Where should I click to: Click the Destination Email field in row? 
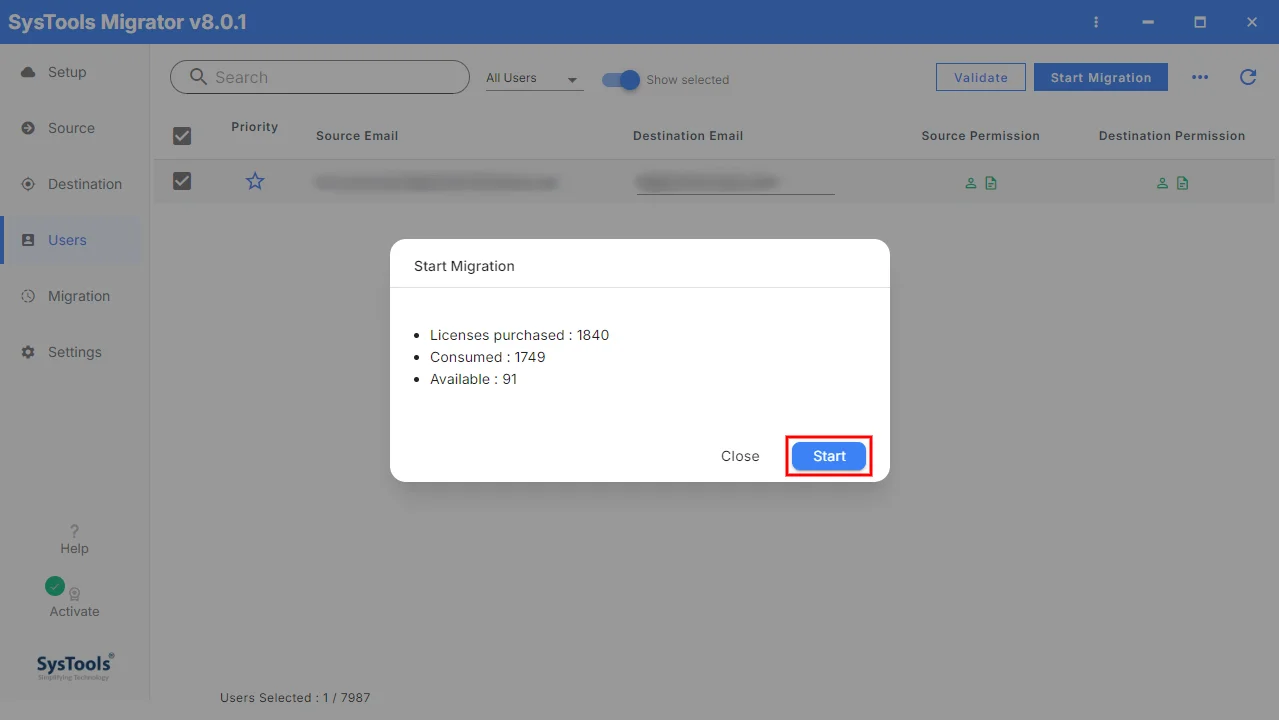[x=735, y=182]
